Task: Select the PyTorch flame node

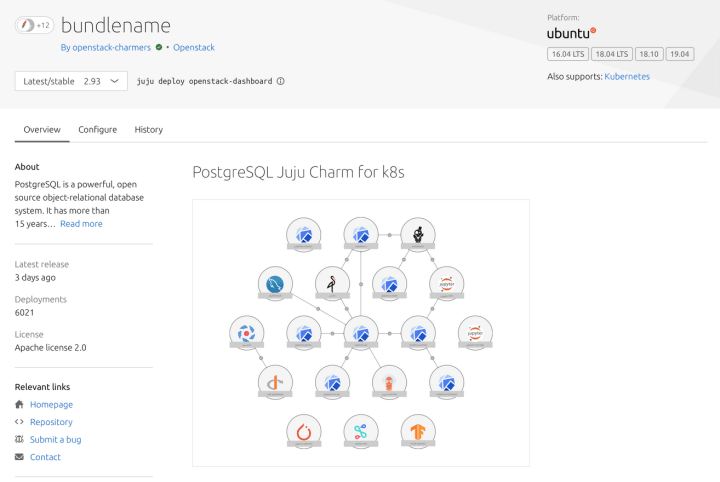Action: click(304, 432)
